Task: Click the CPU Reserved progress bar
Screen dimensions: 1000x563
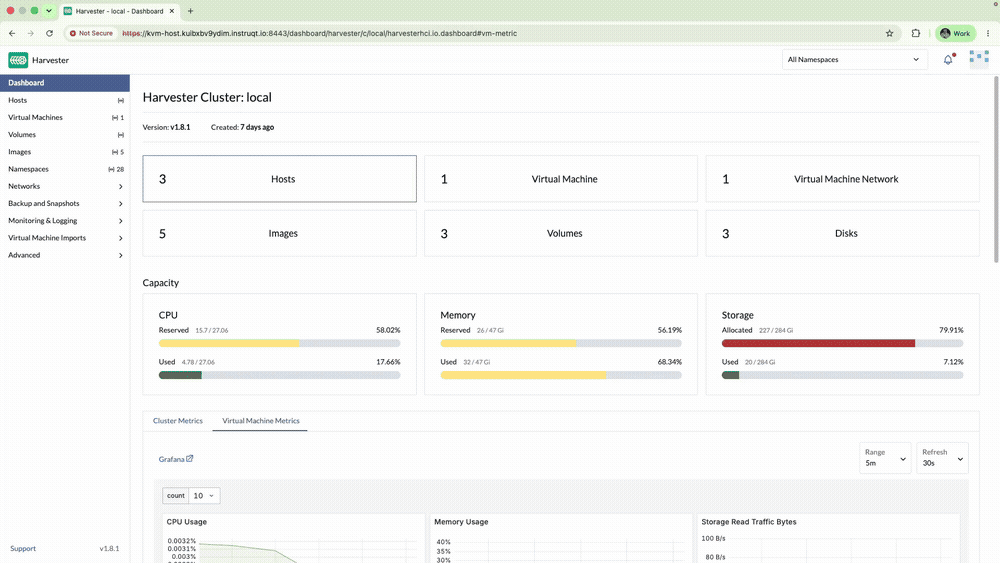Action: click(x=279, y=343)
